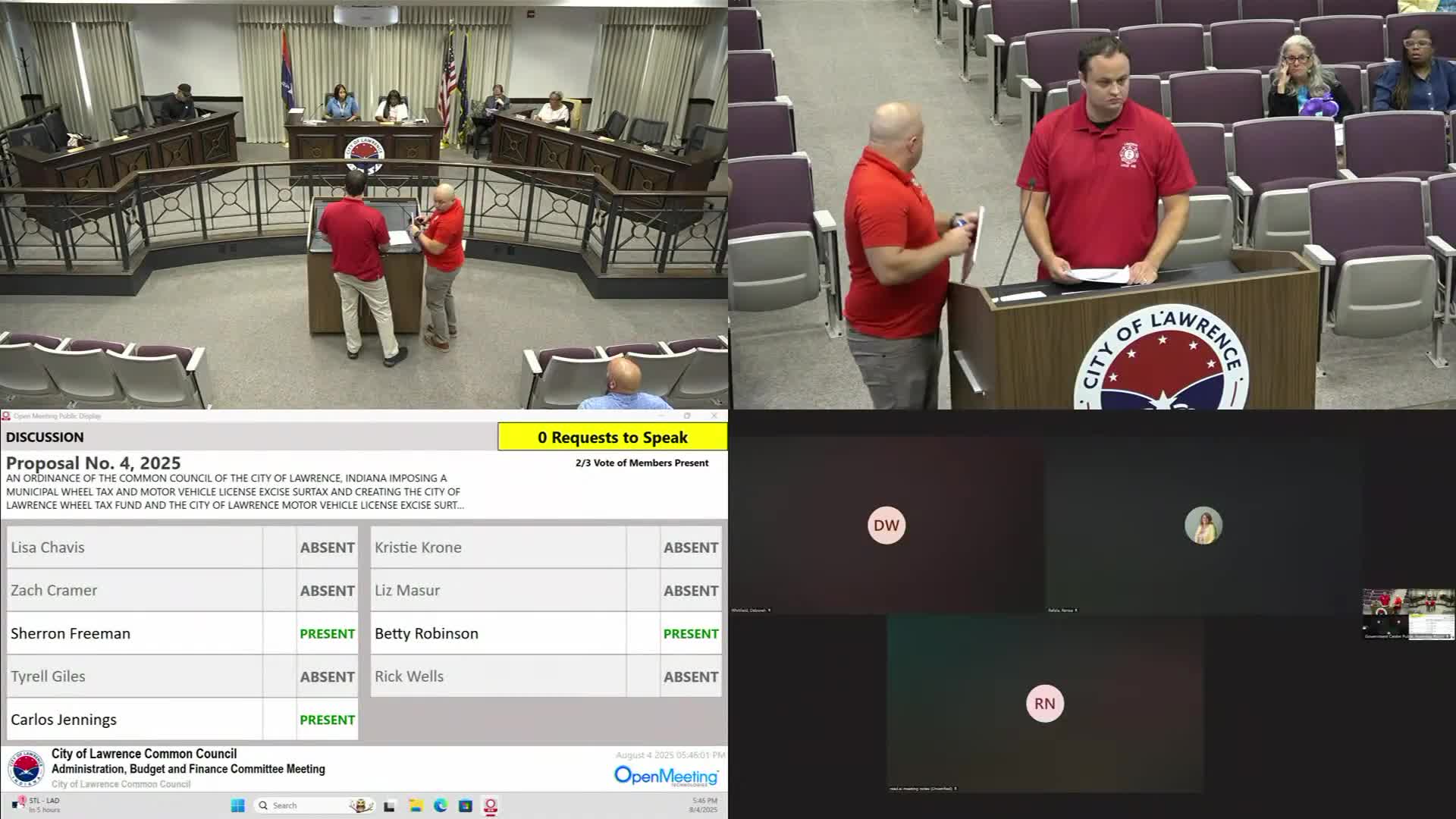Toggle Betty Robinson's PRESENT status
Image resolution: width=1456 pixels, height=819 pixels.
coord(690,634)
